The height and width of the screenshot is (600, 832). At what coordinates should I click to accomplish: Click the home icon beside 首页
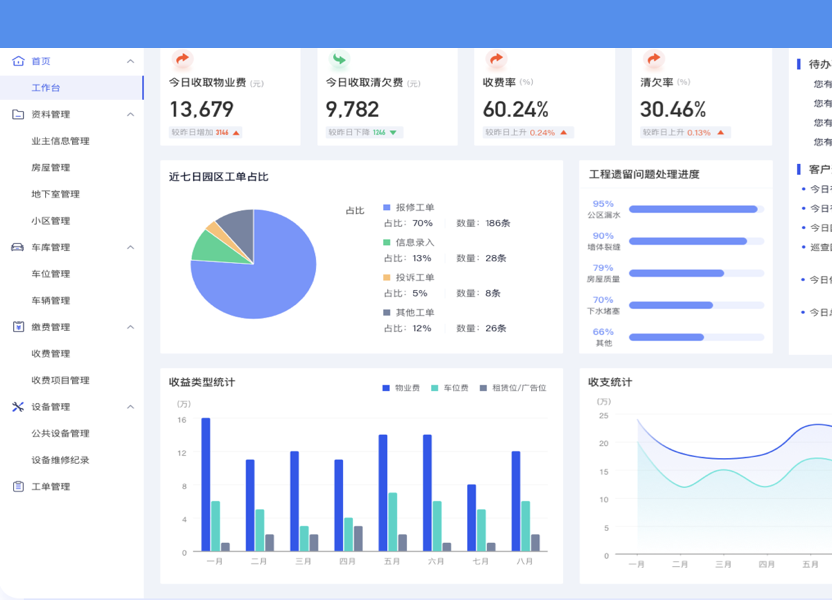coord(18,61)
